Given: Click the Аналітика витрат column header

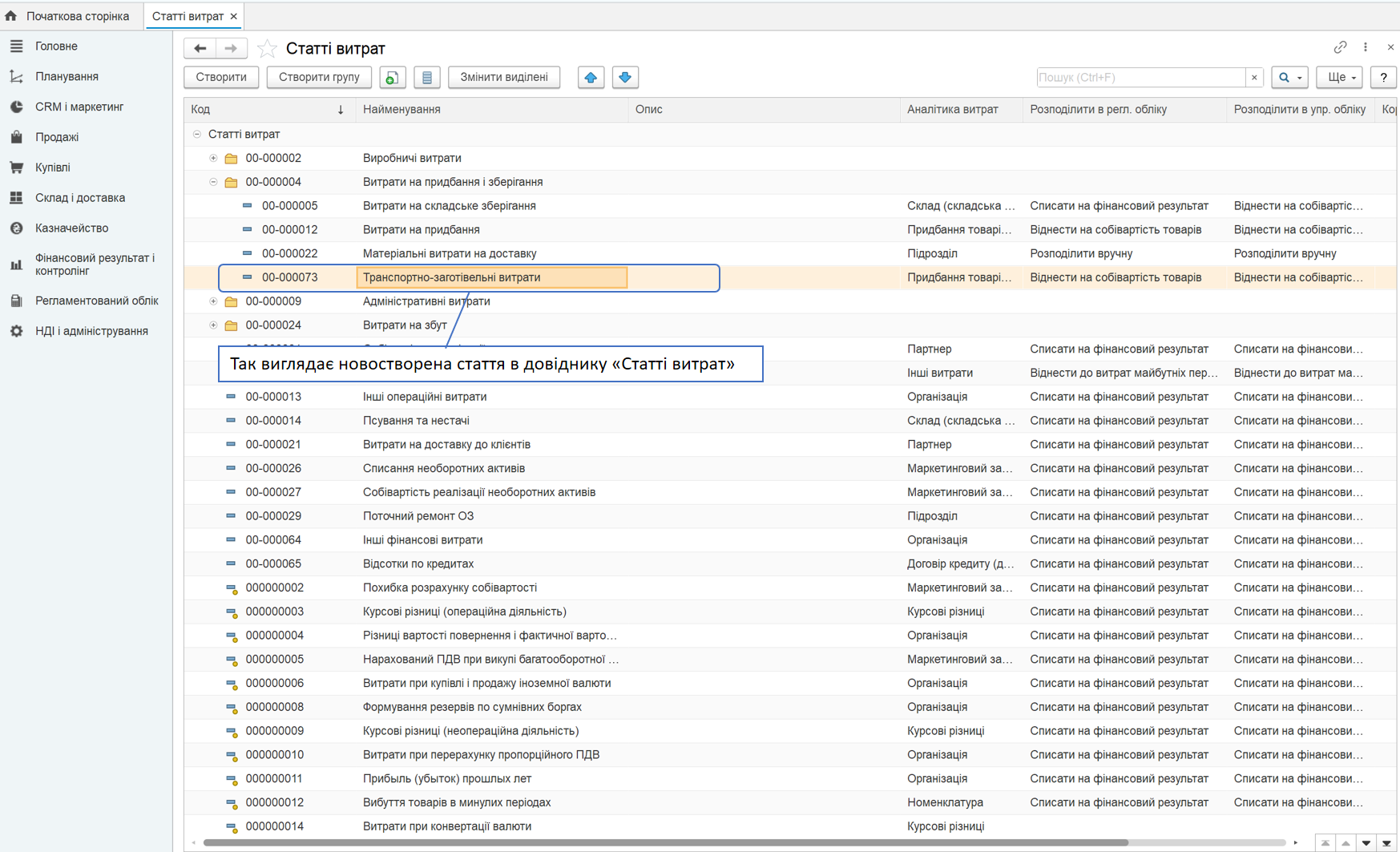Looking at the screenshot, I should [x=961, y=110].
